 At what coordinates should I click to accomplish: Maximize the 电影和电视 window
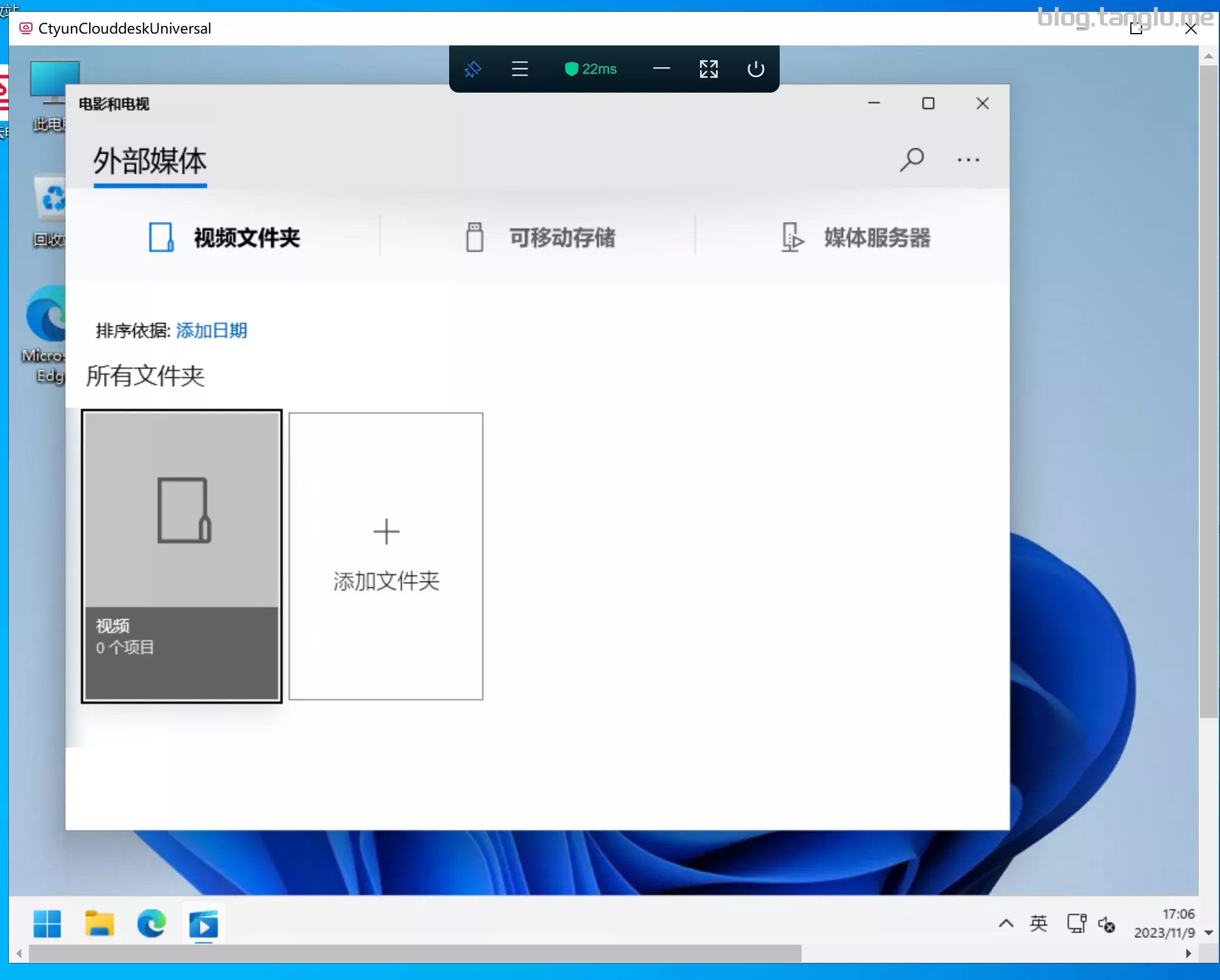928,103
